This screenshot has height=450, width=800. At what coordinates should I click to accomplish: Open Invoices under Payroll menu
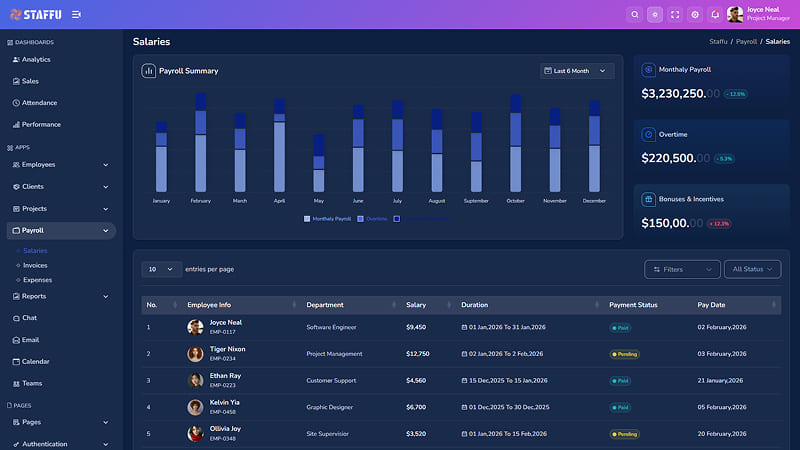pos(35,265)
